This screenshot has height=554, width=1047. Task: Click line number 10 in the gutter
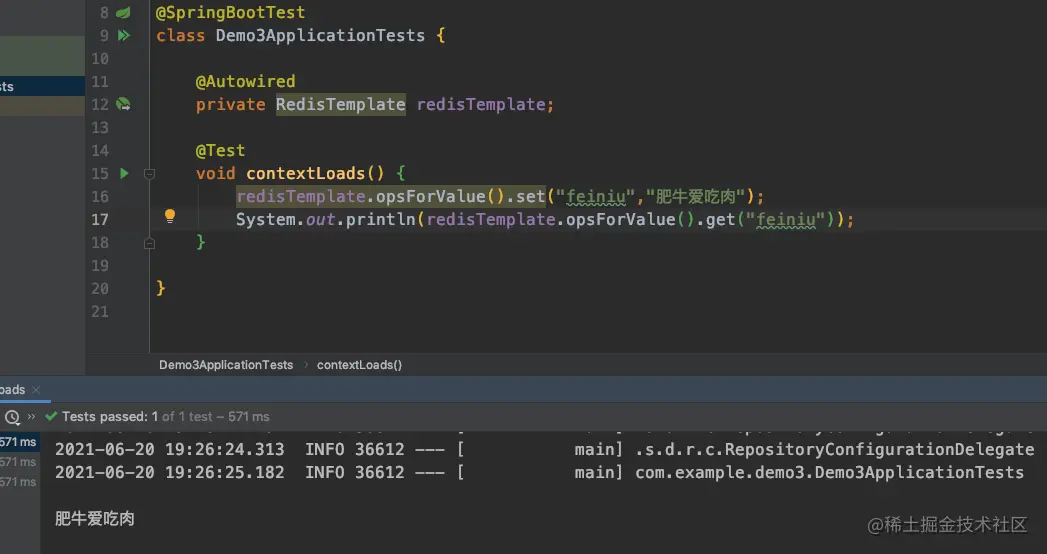(x=100, y=59)
